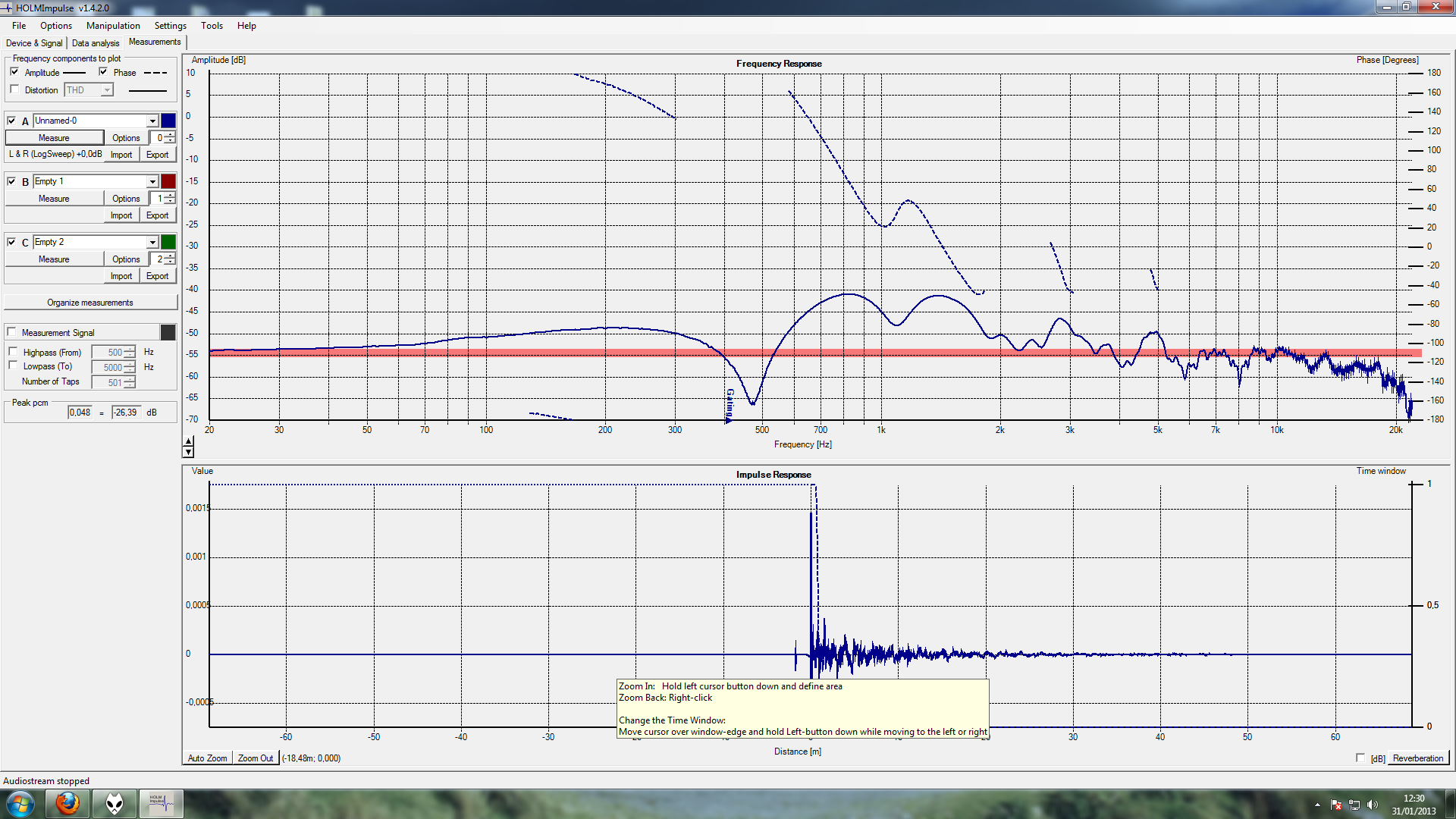This screenshot has width=1456, height=819.
Task: Open the HOLMImpulse title bar icon
Action: tap(8, 8)
